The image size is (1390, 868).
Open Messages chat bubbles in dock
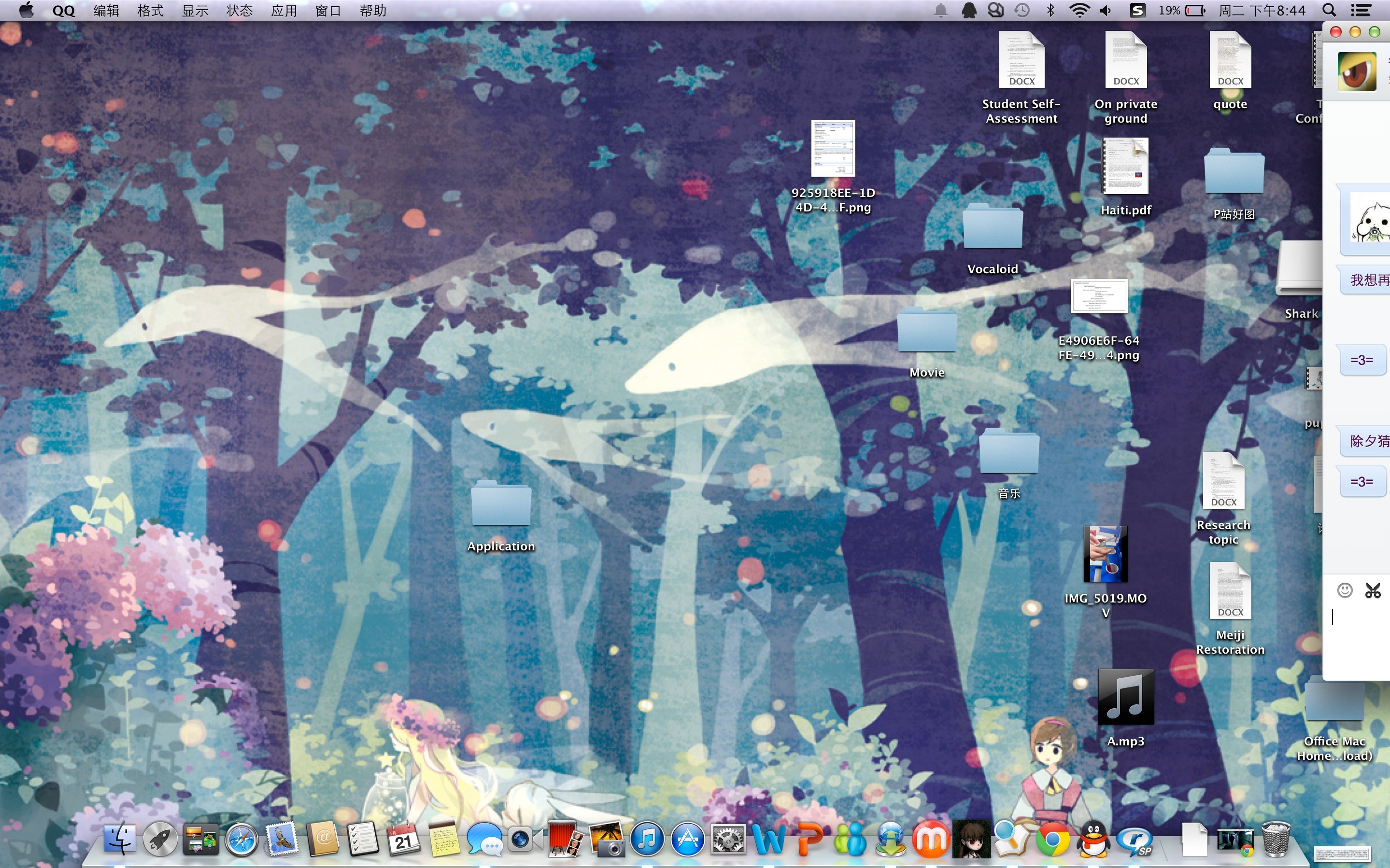[x=484, y=840]
